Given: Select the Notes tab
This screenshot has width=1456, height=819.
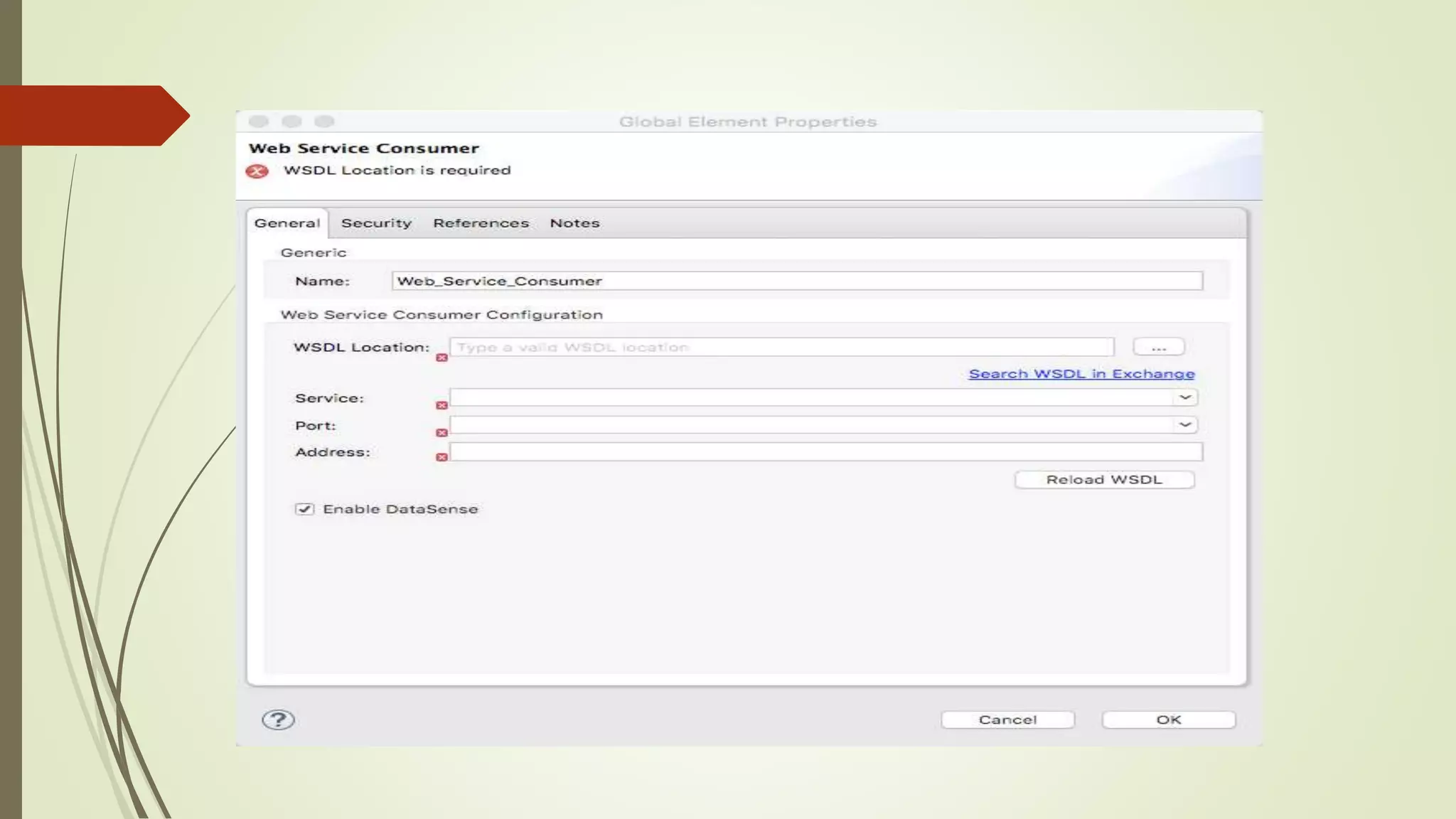Looking at the screenshot, I should [574, 223].
